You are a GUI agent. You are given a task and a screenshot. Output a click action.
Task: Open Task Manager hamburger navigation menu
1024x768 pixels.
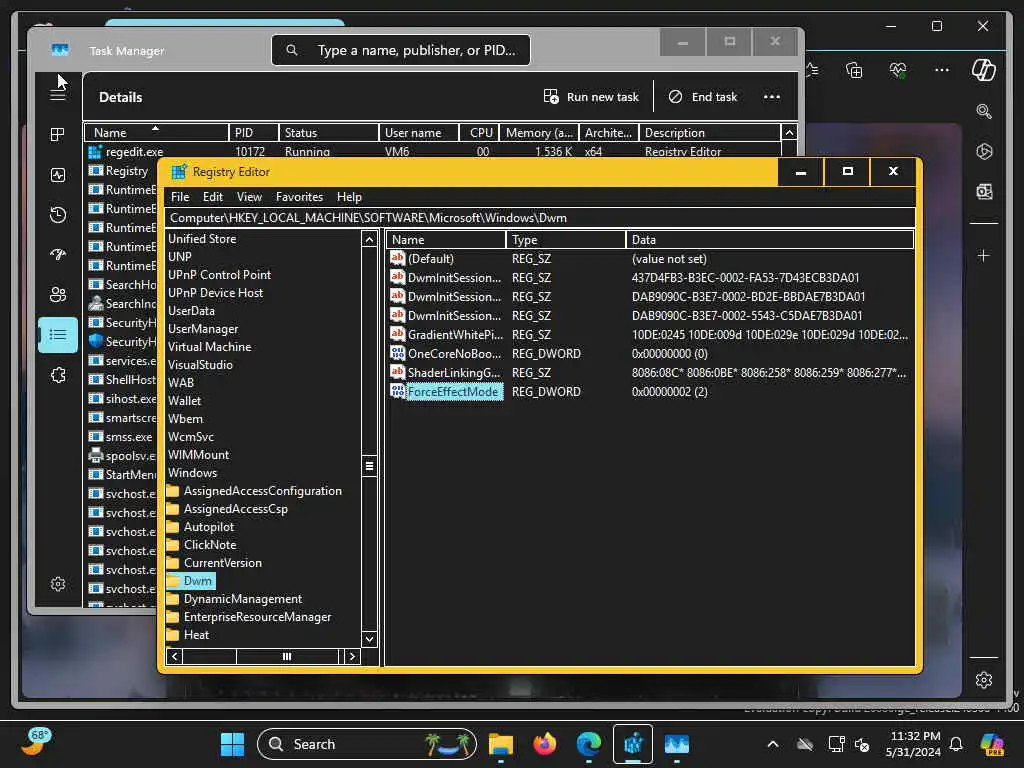[57, 95]
